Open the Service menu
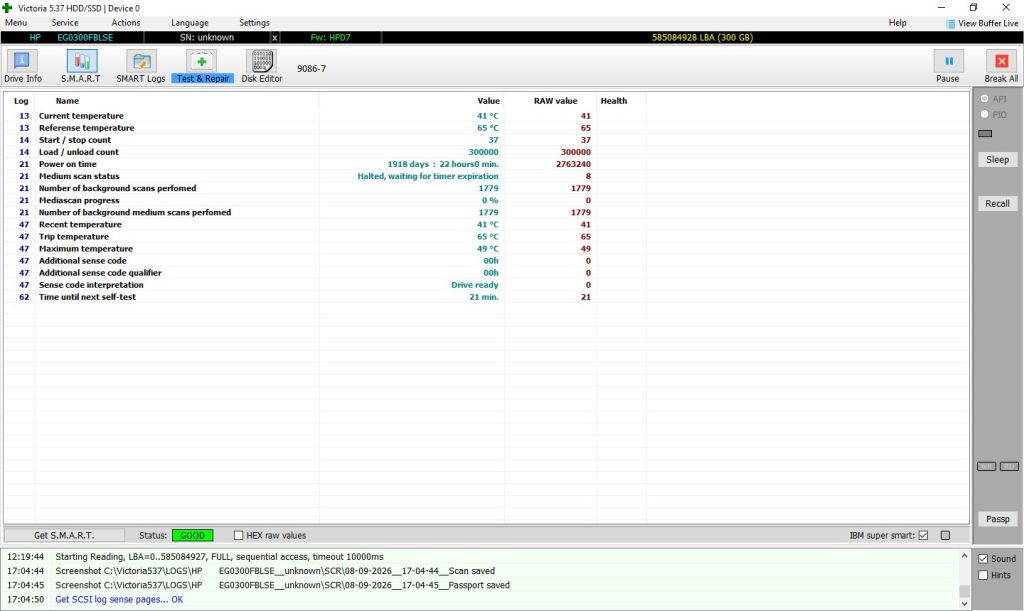Image resolution: width=1024 pixels, height=611 pixels. point(65,23)
